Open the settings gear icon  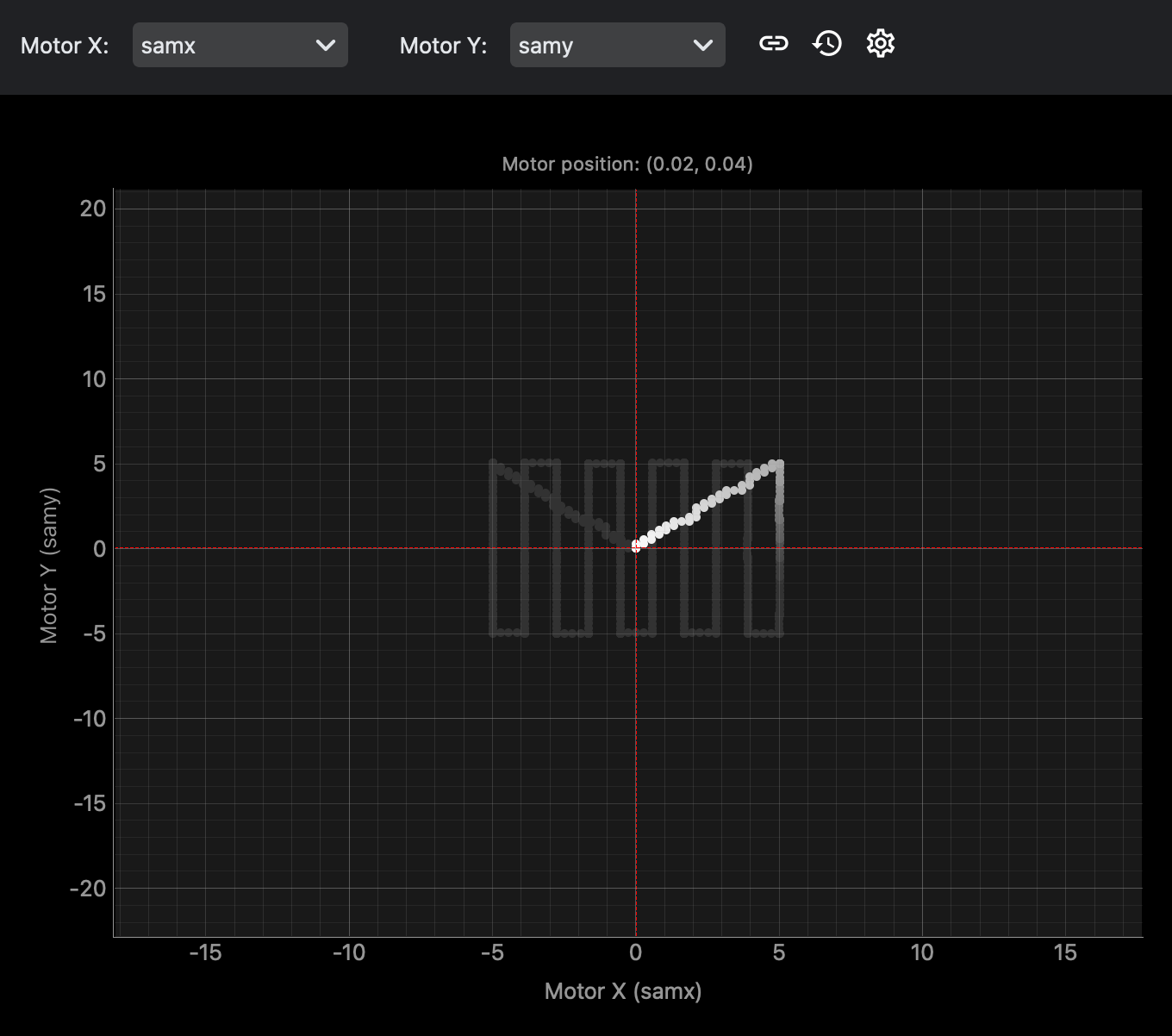880,44
